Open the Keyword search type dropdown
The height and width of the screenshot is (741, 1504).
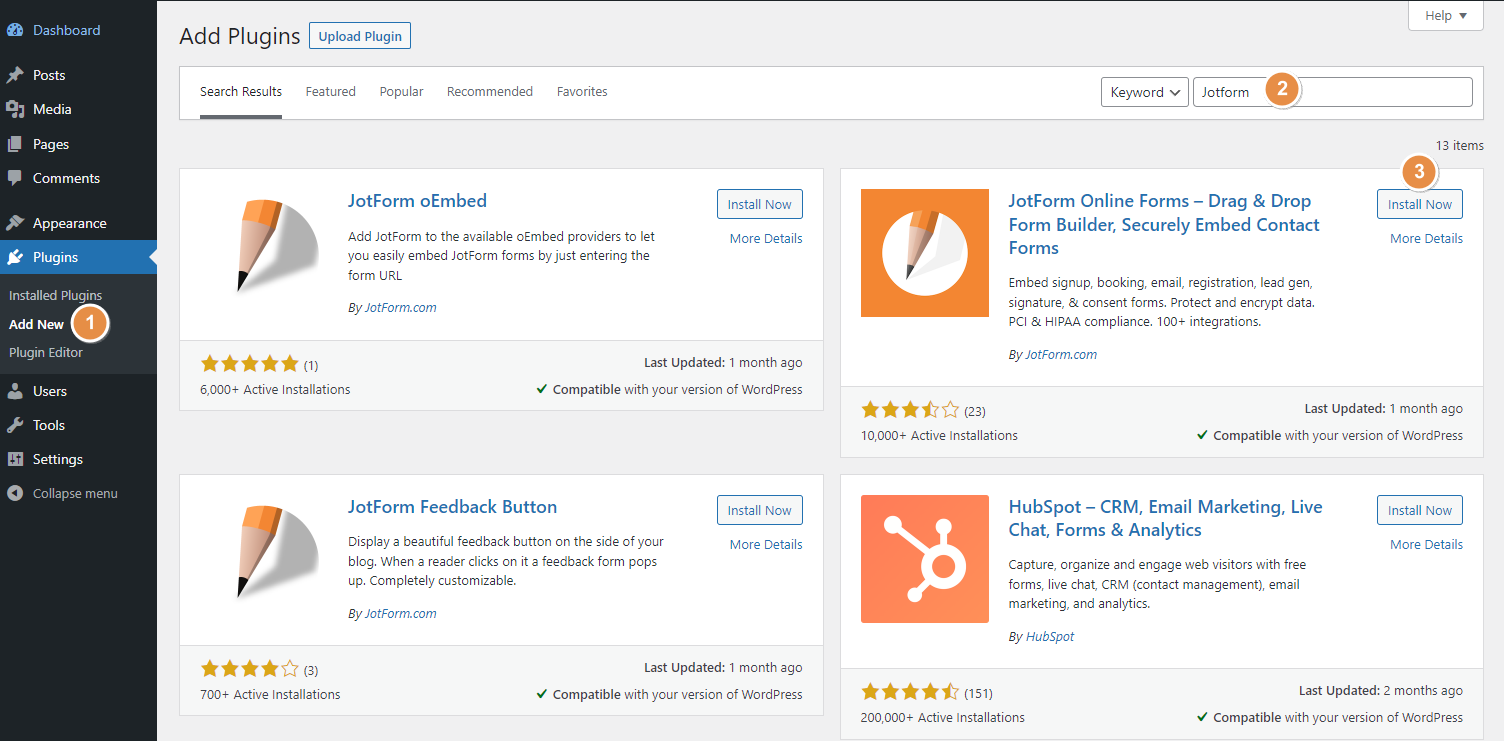[1144, 92]
